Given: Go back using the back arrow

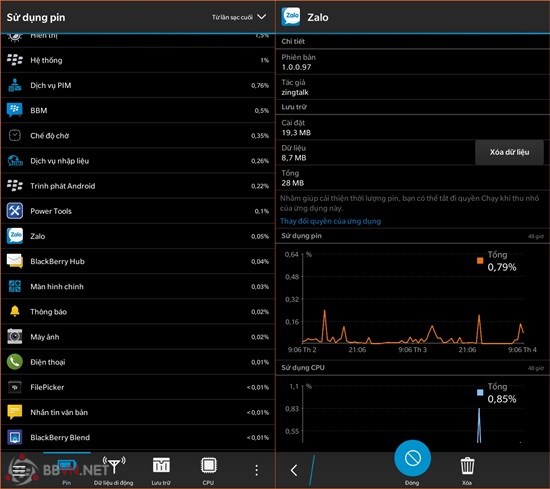Looking at the screenshot, I should pos(294,470).
